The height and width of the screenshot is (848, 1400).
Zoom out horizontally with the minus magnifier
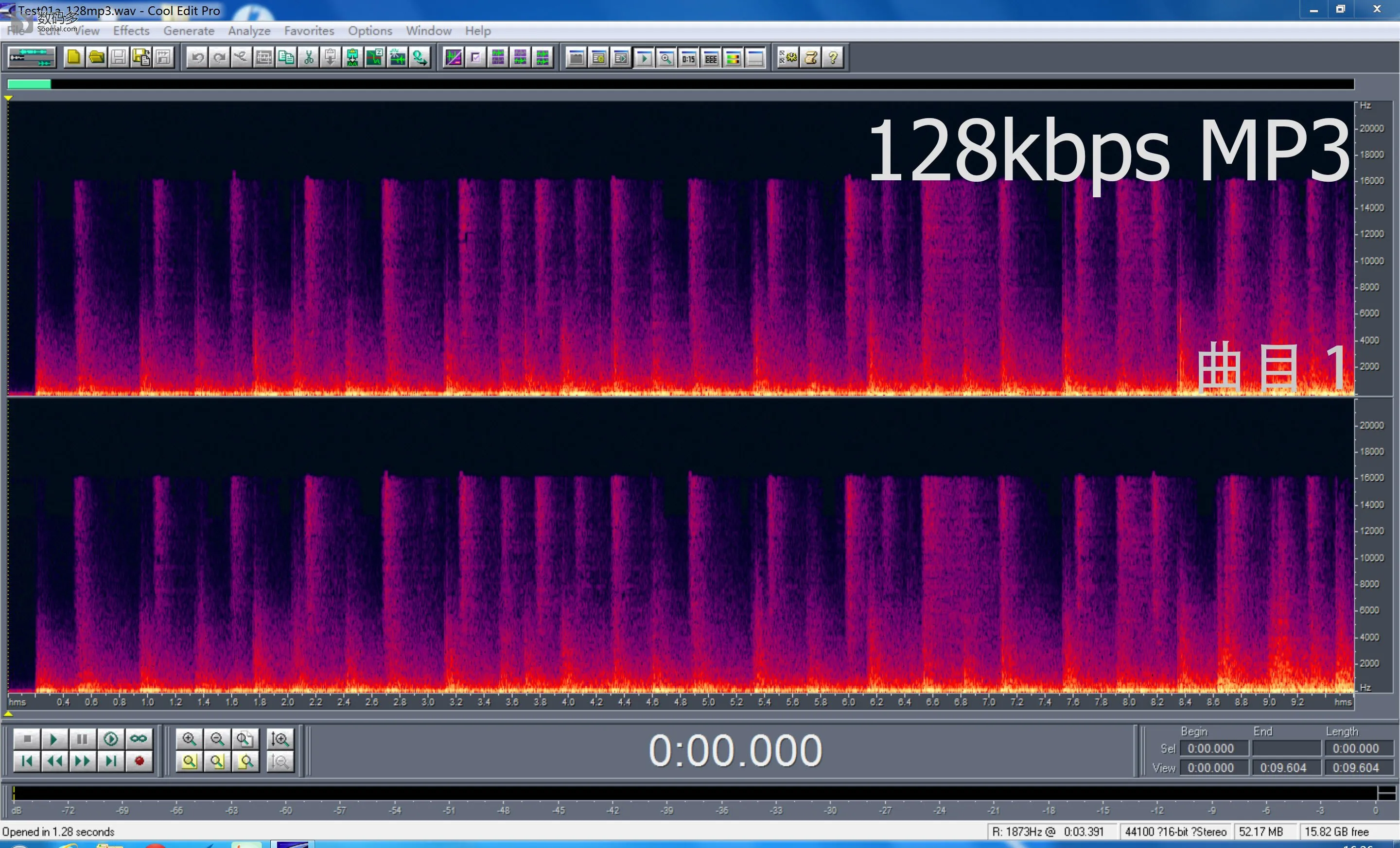pyautogui.click(x=217, y=738)
